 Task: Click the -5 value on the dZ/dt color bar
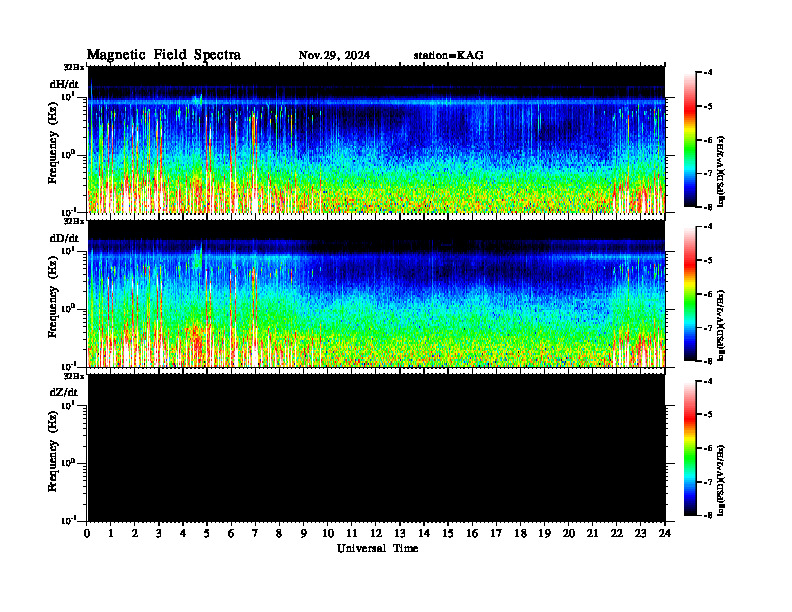pyautogui.click(x=708, y=415)
